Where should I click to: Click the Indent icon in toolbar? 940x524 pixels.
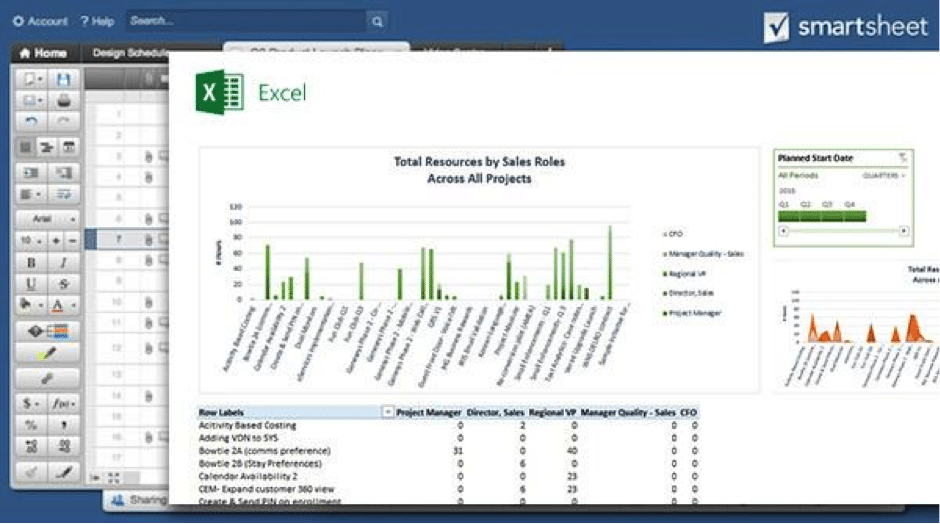(31, 173)
